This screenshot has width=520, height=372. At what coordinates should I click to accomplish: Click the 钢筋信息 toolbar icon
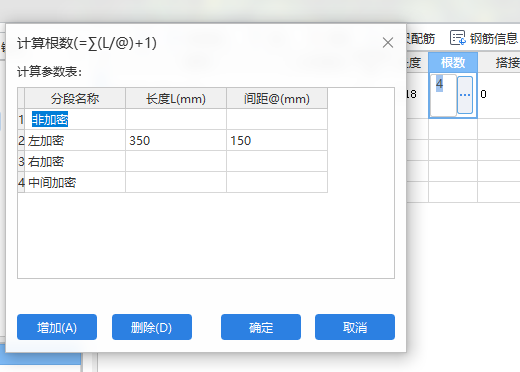458,38
